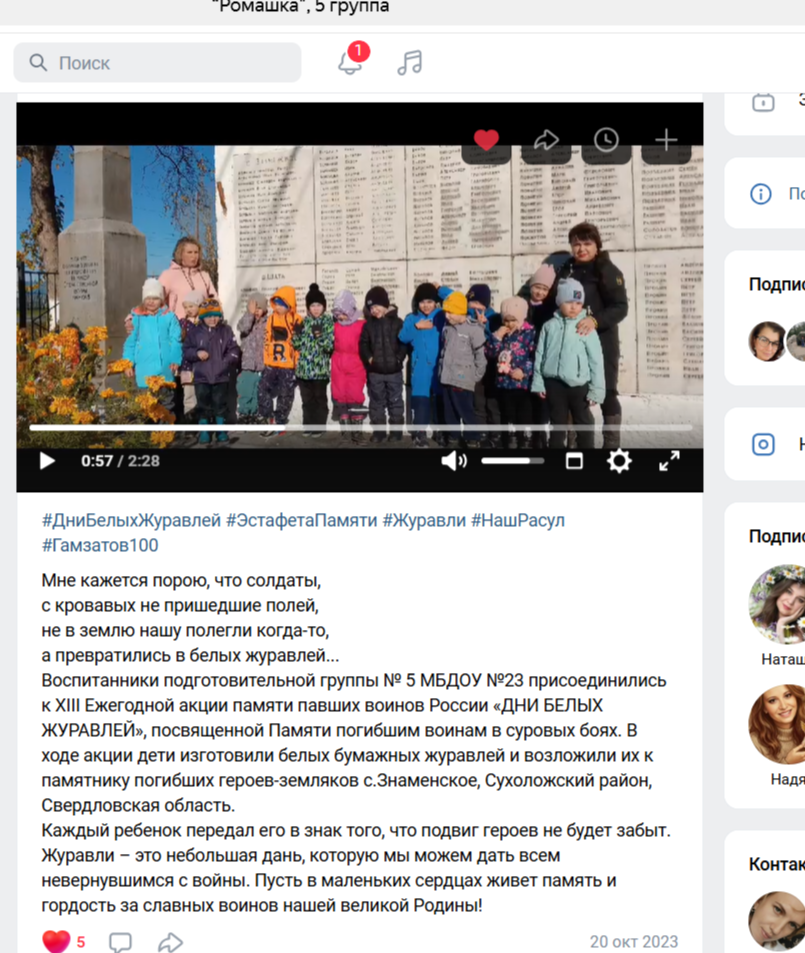This screenshot has width=805, height=953.
Task: Open hashtag #ДниБелыхЖуравлей
Action: (131, 520)
